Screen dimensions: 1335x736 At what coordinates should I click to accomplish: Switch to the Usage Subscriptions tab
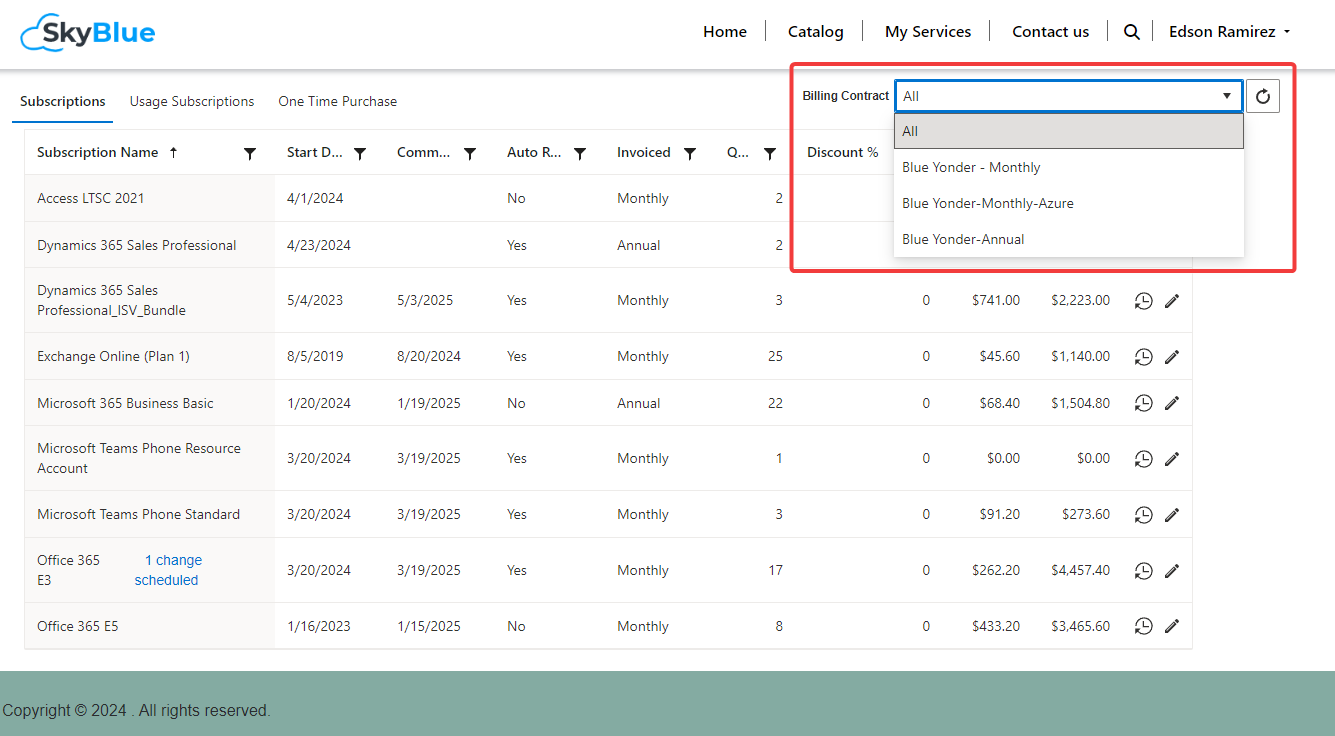[192, 102]
